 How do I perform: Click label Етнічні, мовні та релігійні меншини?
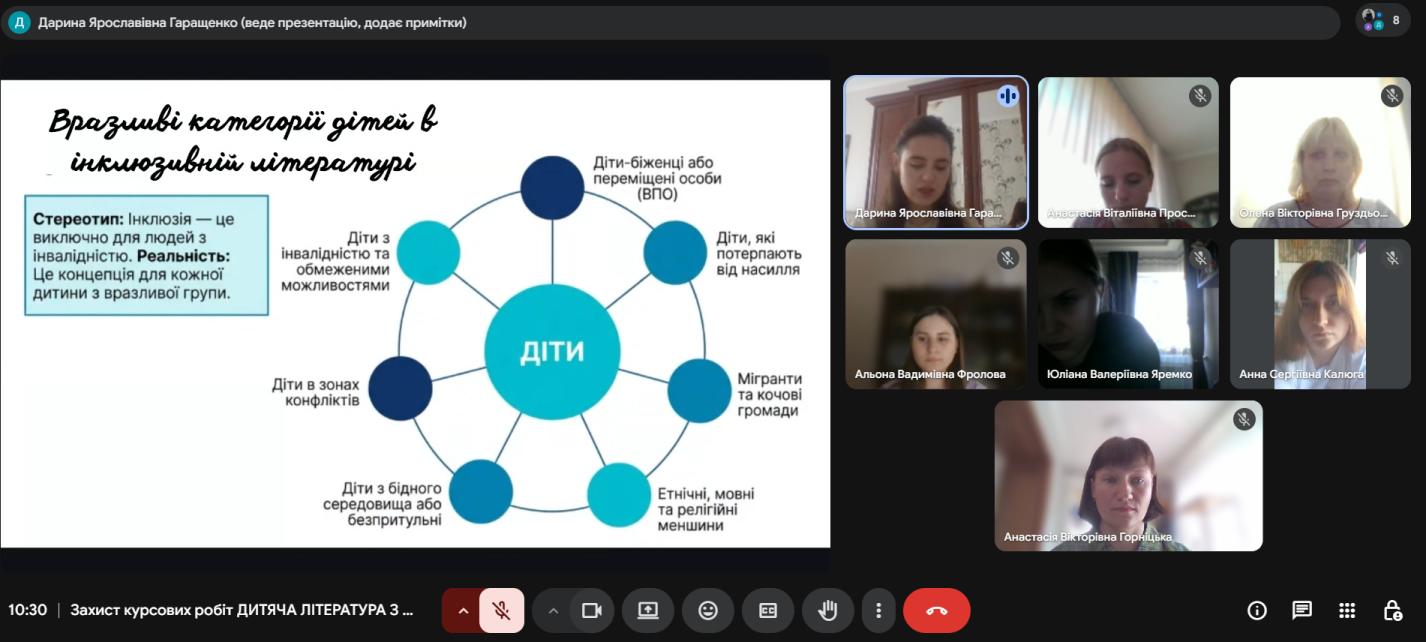(x=705, y=510)
